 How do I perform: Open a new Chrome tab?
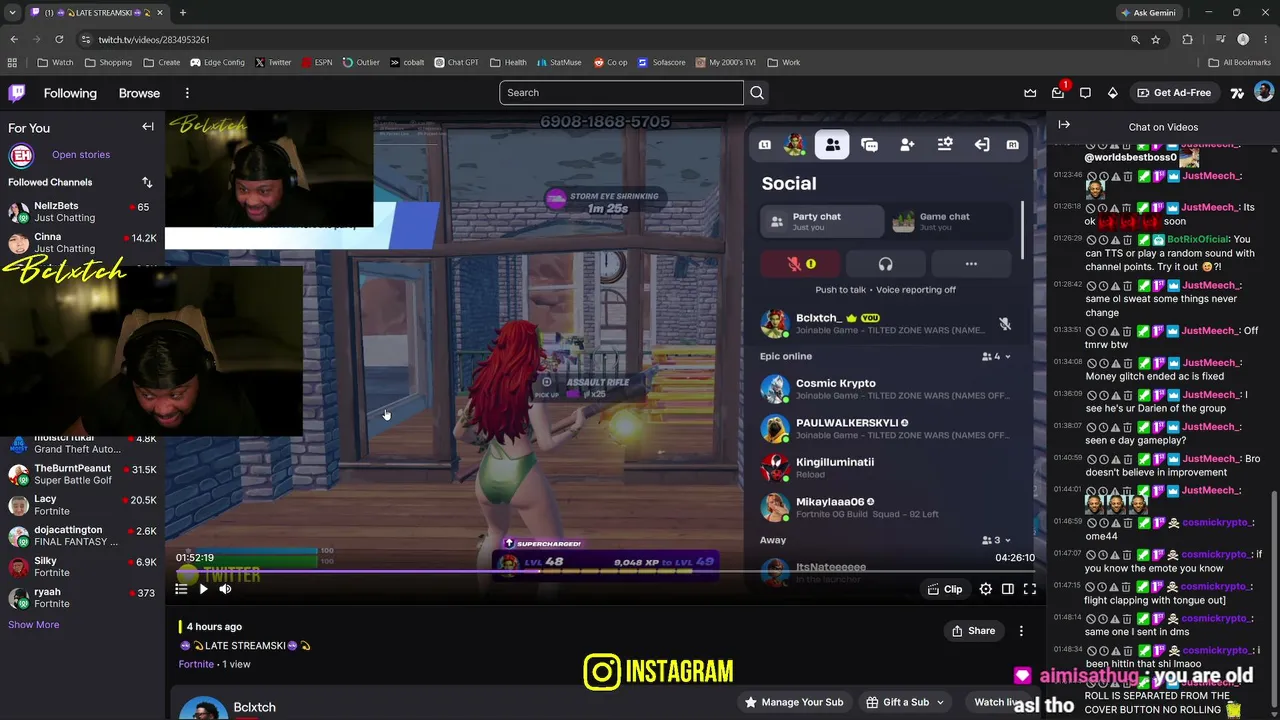(x=183, y=12)
